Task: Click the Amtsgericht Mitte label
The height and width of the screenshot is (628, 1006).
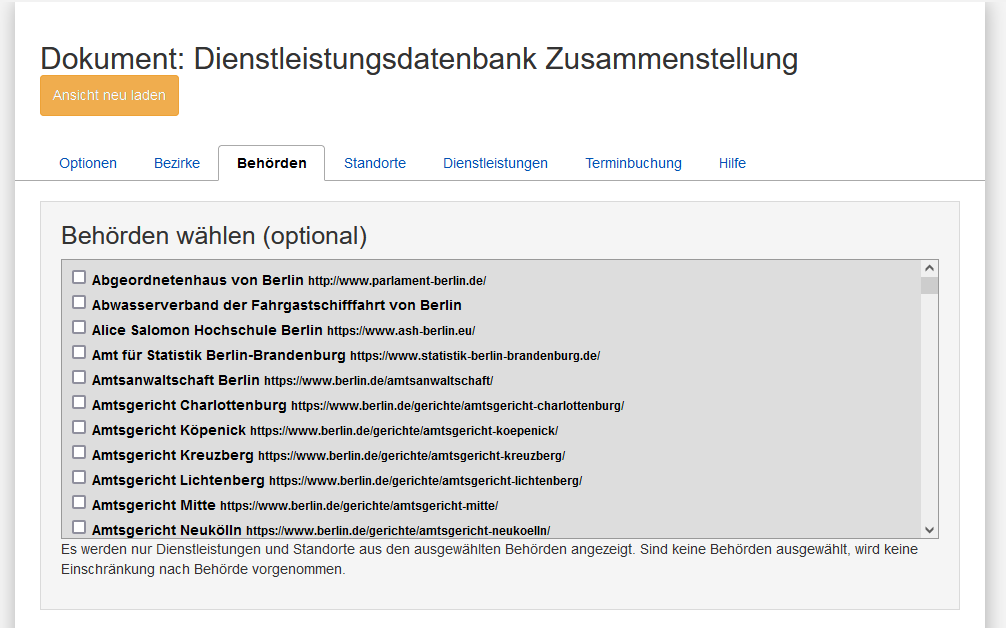Action: tap(153, 505)
